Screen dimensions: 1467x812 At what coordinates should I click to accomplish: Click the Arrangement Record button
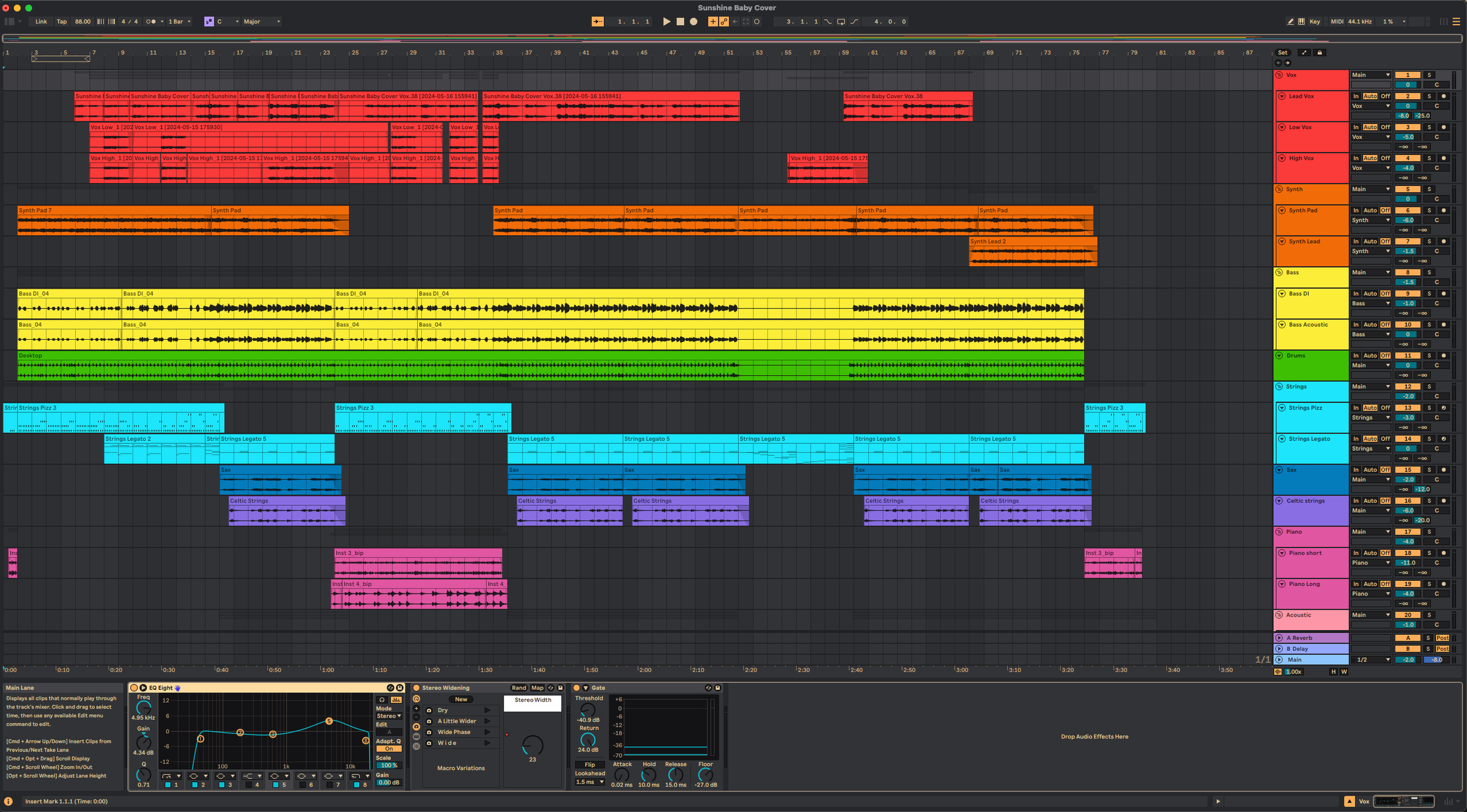693,22
